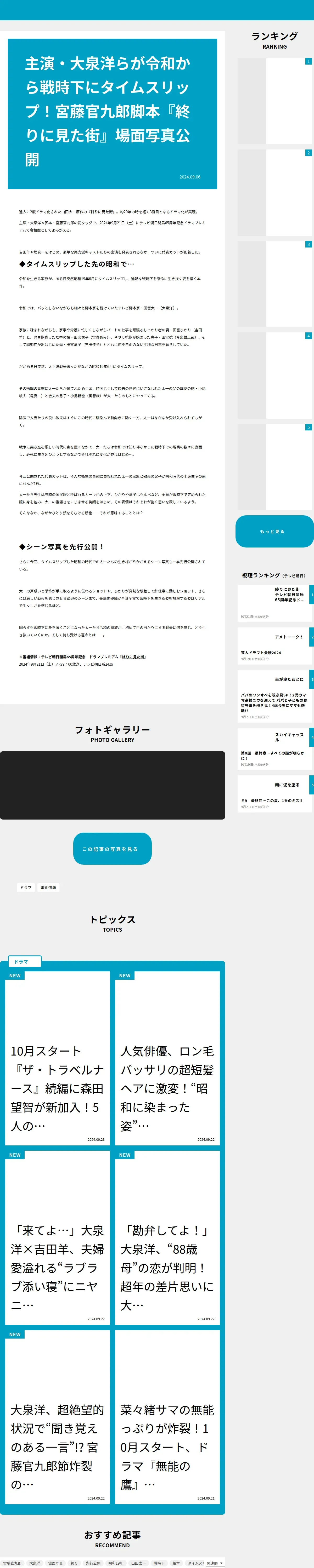Select the 番組情報 tag
Screen dimensions: 314x1568
click(x=48, y=887)
